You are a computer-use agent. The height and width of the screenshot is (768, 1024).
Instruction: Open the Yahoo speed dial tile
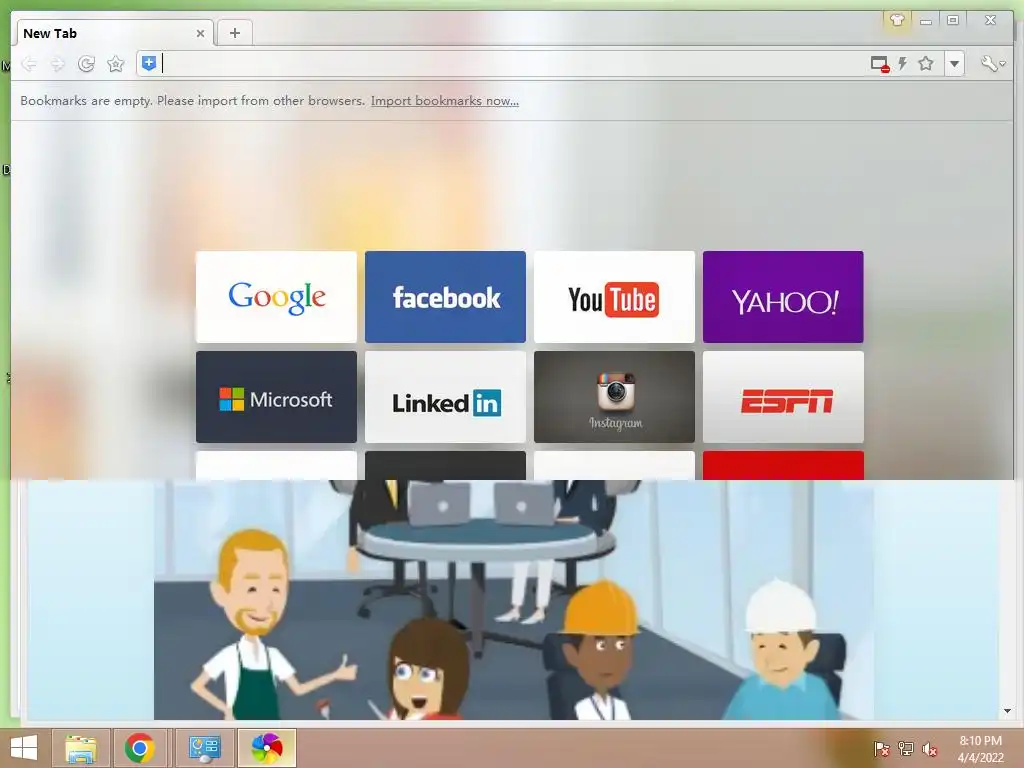(783, 296)
